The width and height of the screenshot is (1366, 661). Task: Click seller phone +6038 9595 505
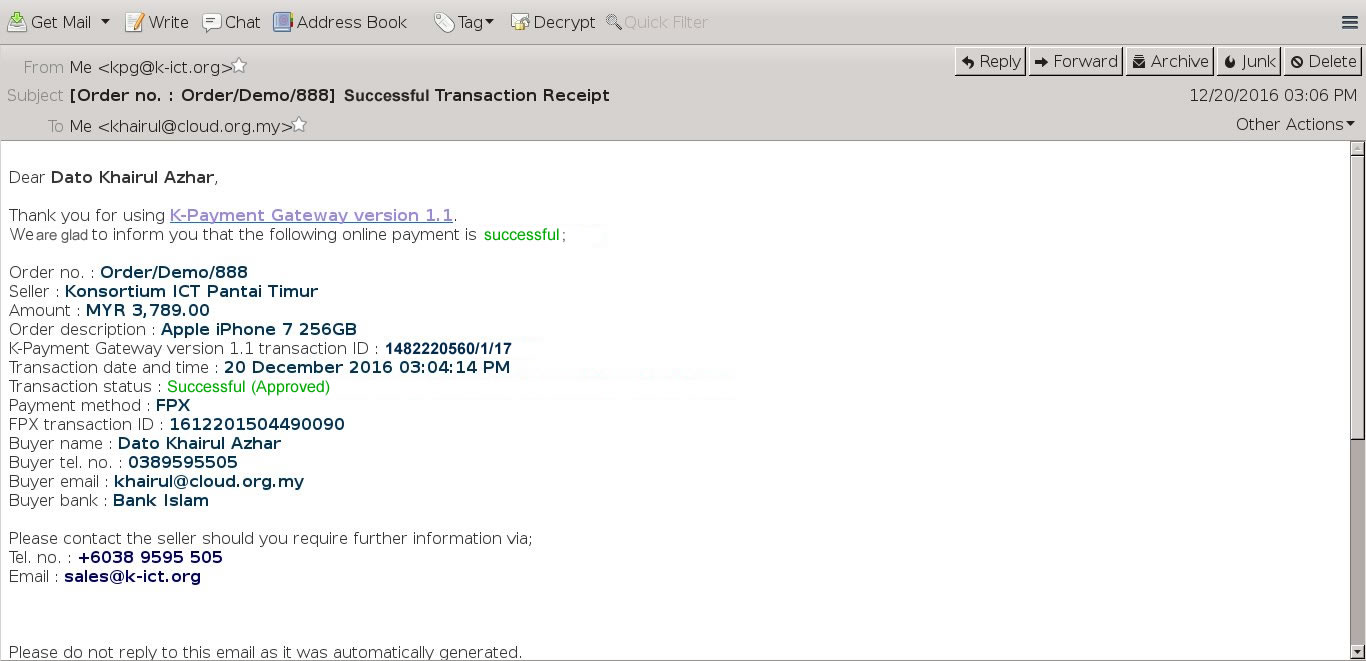pos(150,557)
